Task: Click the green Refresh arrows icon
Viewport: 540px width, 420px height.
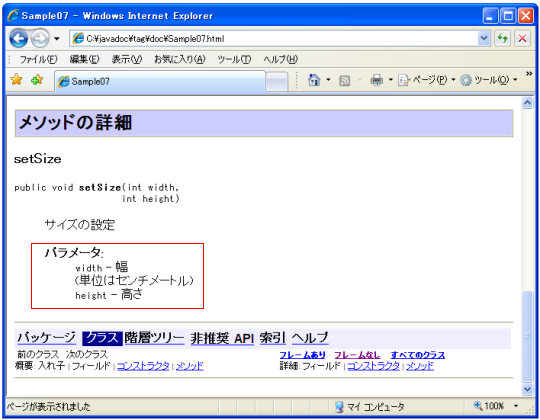Action: [x=502, y=38]
